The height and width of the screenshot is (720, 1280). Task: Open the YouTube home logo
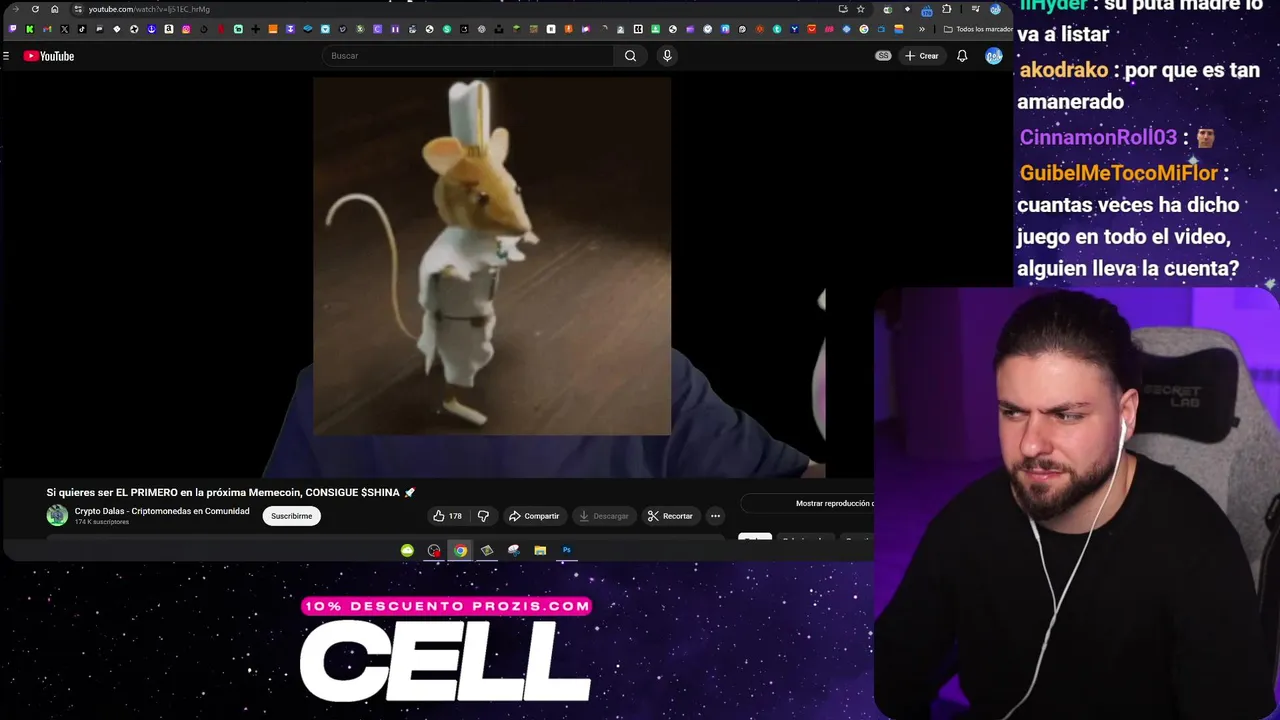pos(49,56)
